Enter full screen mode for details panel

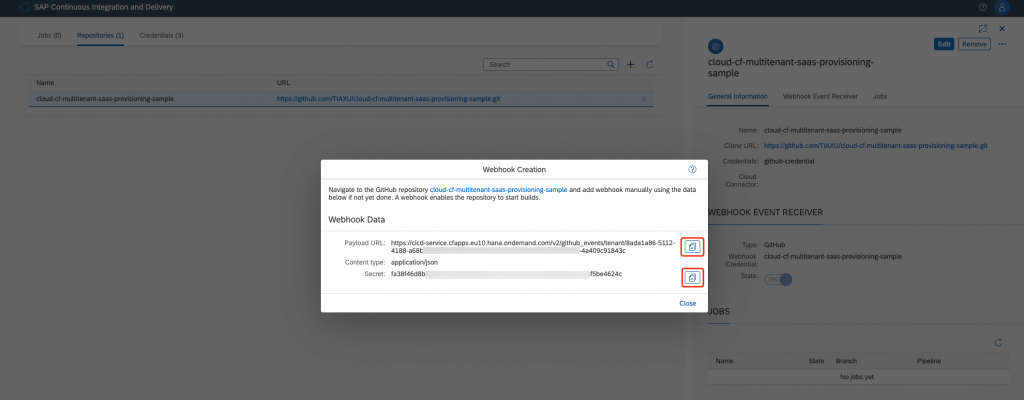[x=983, y=29]
